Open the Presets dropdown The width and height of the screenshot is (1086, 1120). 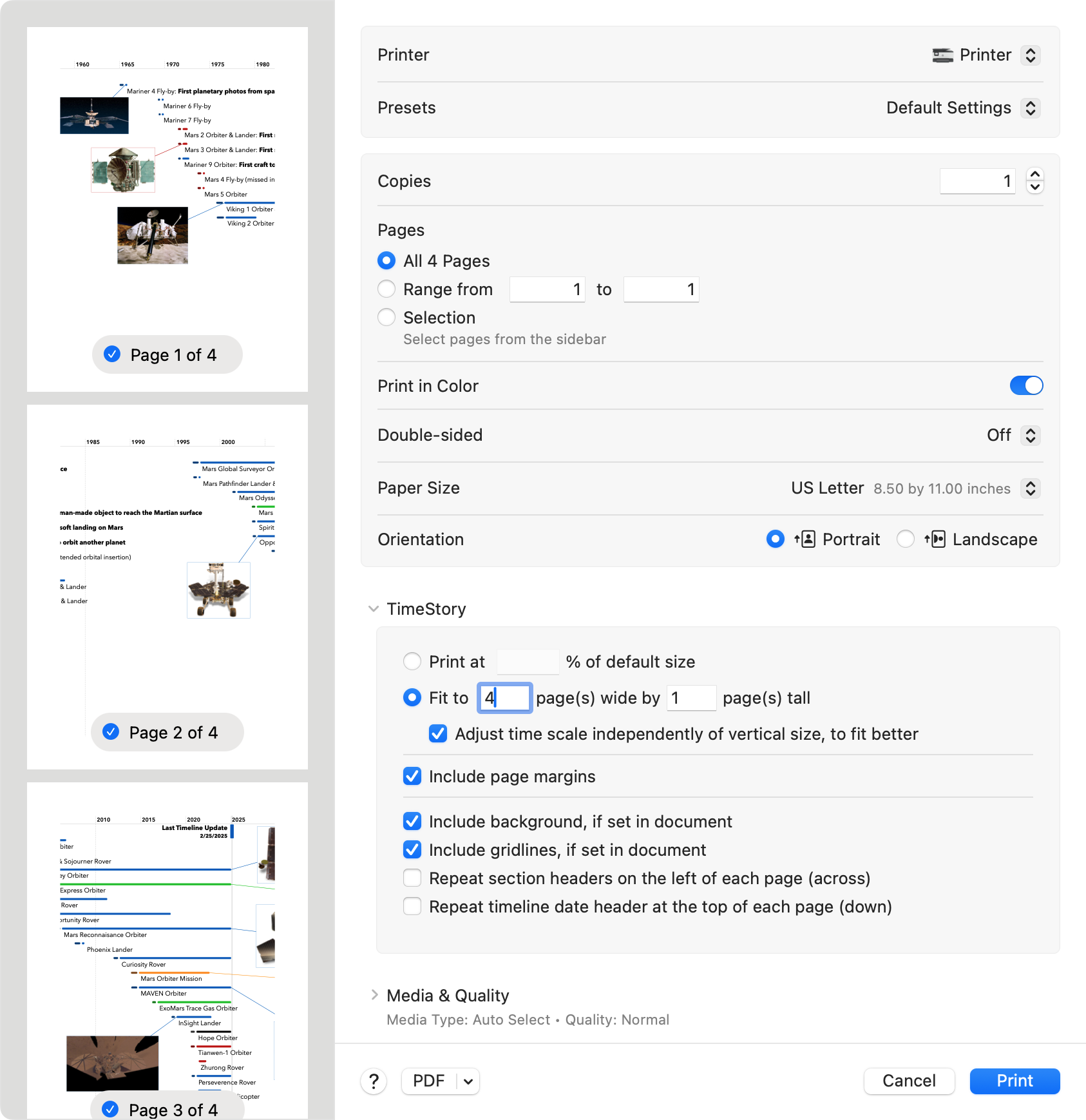(x=1029, y=108)
